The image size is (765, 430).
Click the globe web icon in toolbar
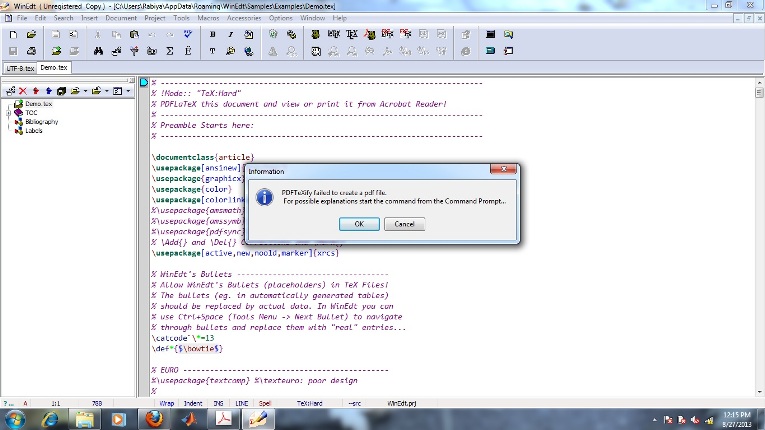click(x=248, y=51)
